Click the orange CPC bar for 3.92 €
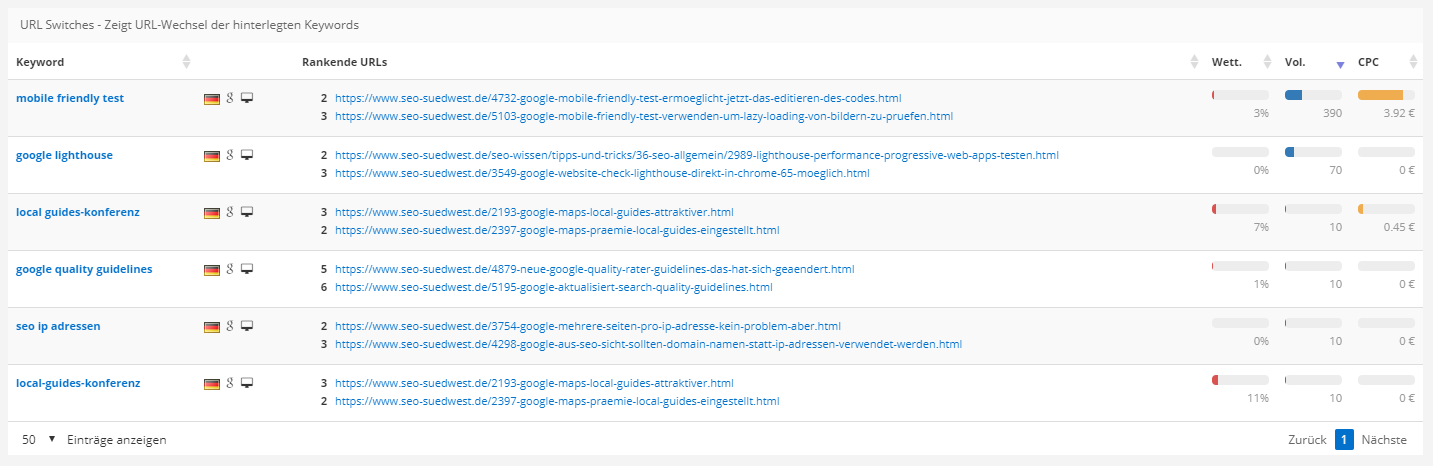1433x466 pixels. 1380,96
